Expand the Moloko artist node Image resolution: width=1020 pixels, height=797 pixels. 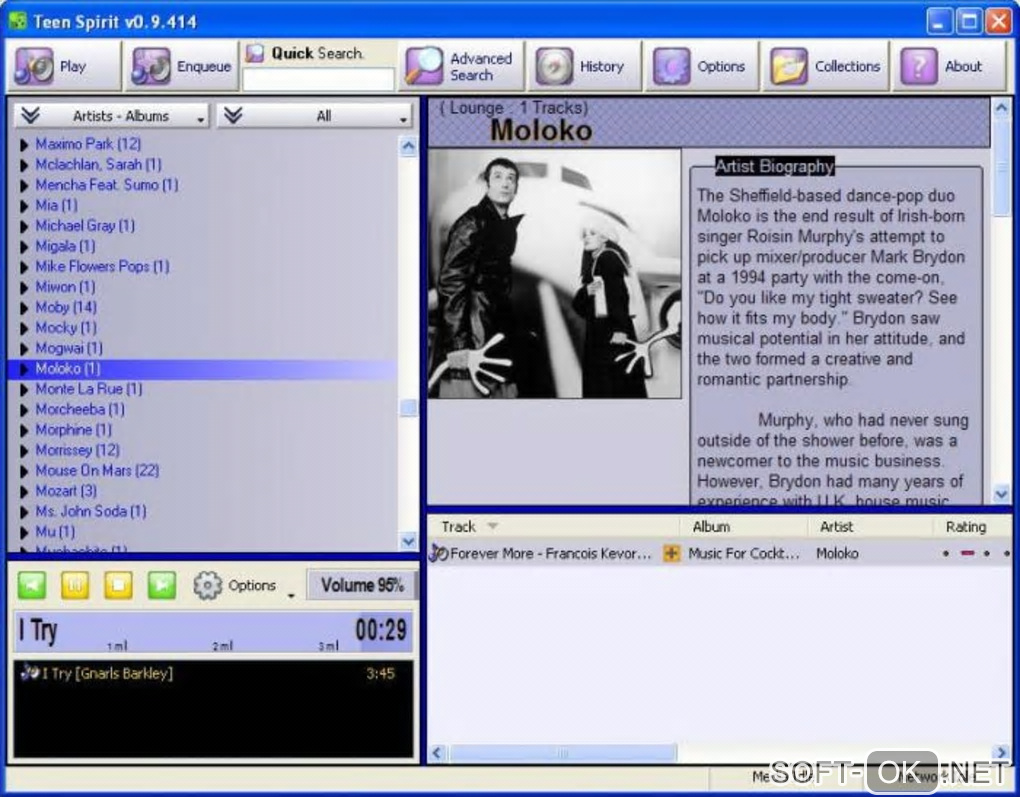pyautogui.click(x=24, y=369)
